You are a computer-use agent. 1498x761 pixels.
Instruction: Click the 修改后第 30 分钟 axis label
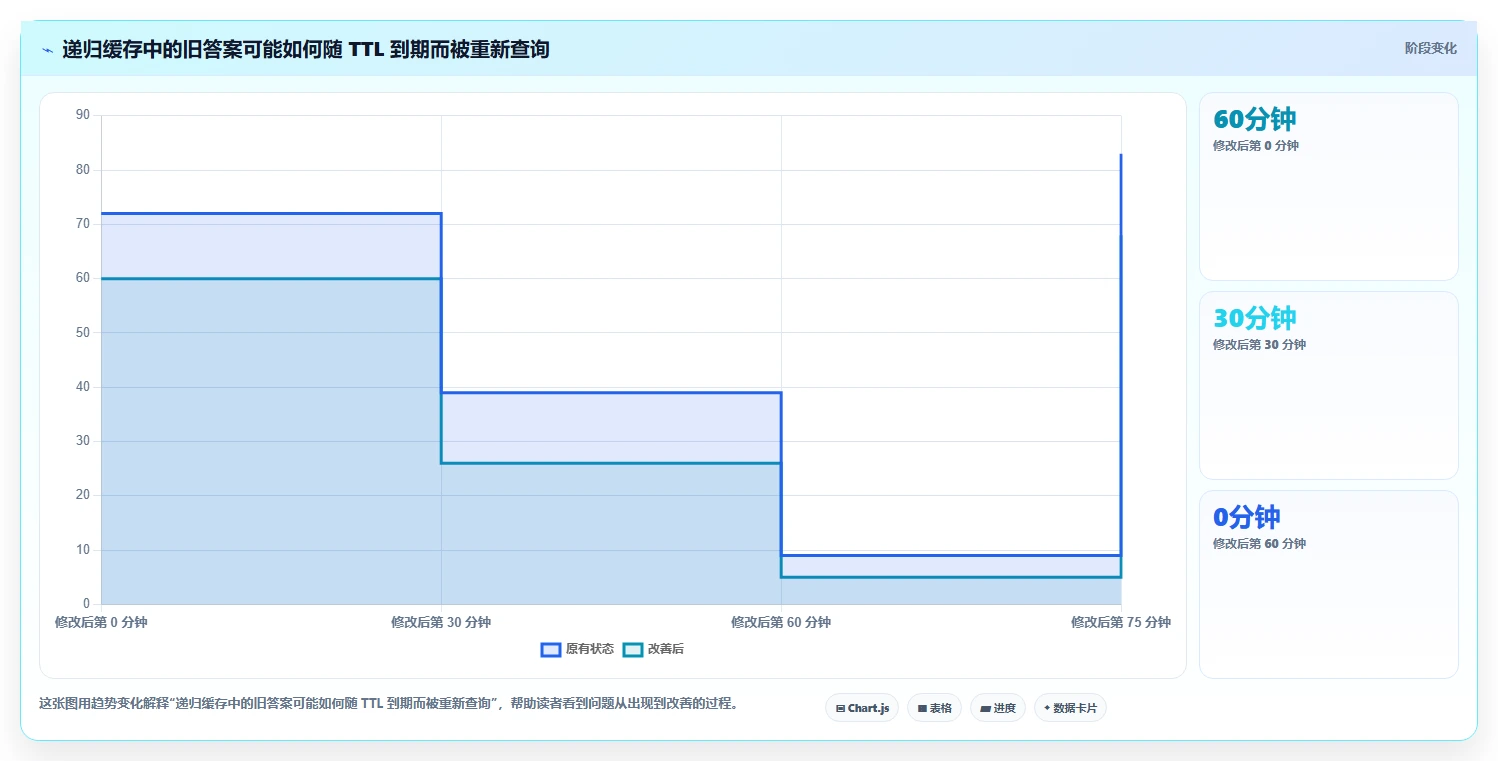click(441, 622)
